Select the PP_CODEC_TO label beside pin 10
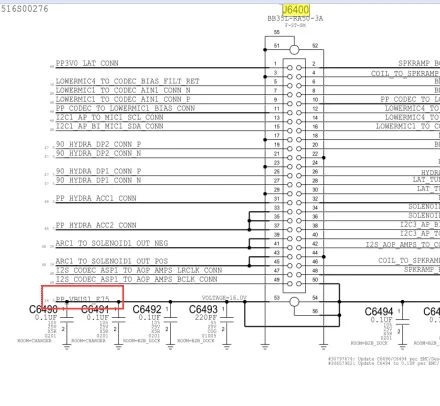440x406 pixels. point(410,99)
